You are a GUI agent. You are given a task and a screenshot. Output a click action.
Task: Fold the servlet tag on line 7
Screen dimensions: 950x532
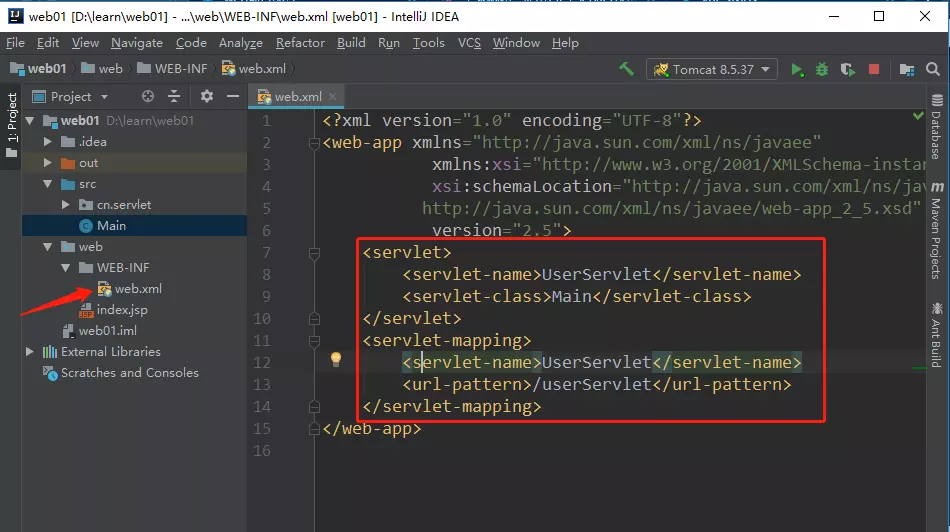click(x=314, y=253)
